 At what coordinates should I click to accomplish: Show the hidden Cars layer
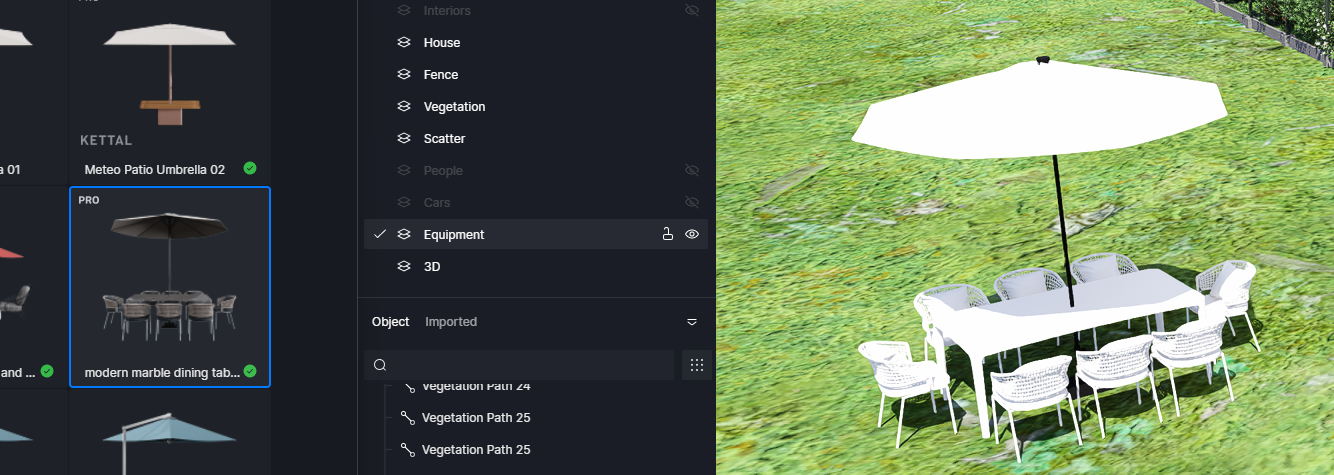(691, 203)
